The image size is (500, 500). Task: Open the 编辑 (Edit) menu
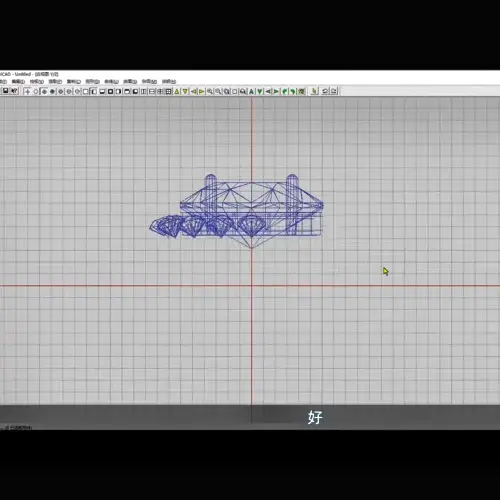(18, 81)
